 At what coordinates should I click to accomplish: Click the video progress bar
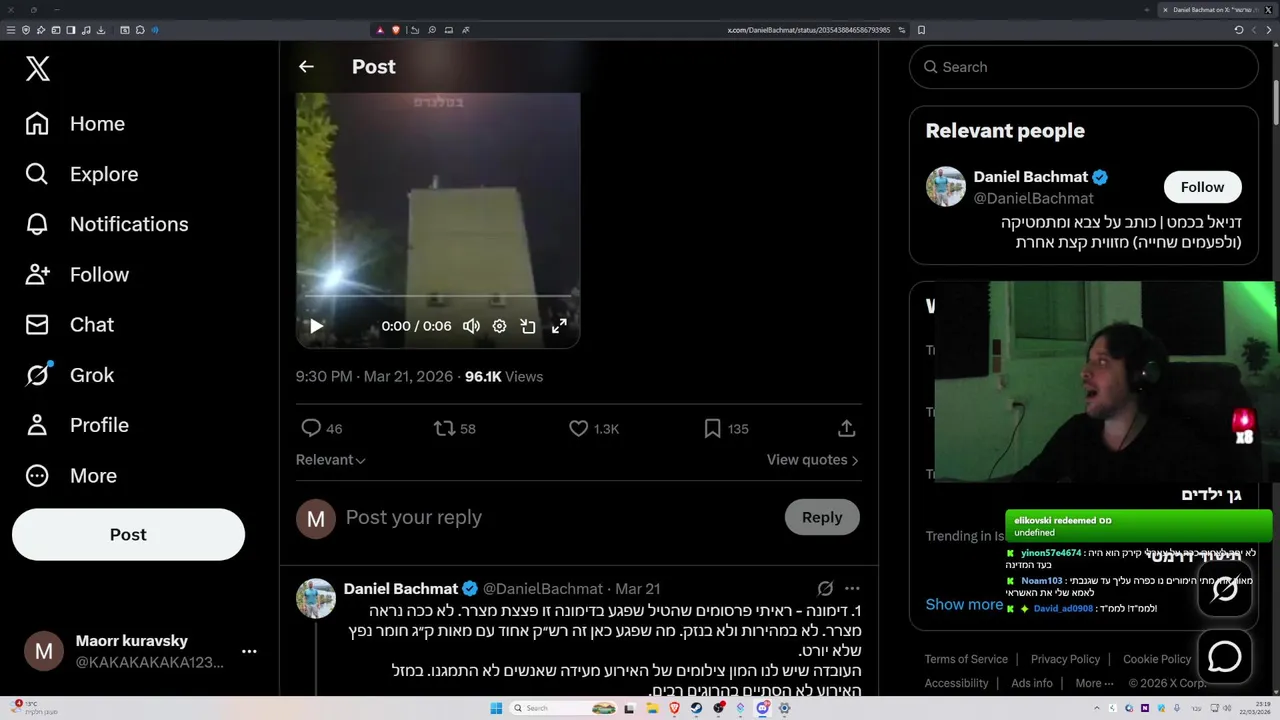pos(438,297)
